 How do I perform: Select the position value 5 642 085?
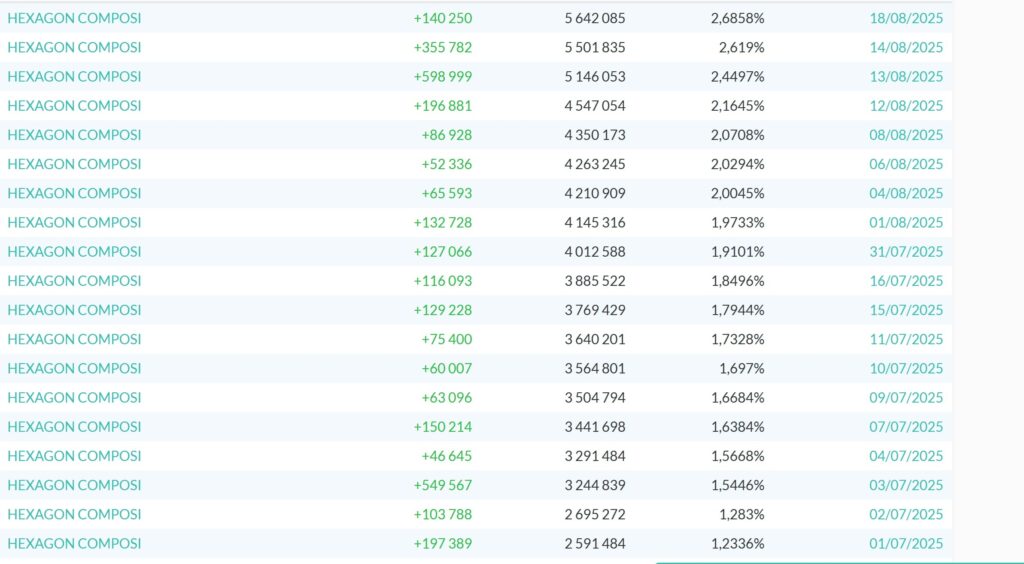pyautogui.click(x=595, y=18)
